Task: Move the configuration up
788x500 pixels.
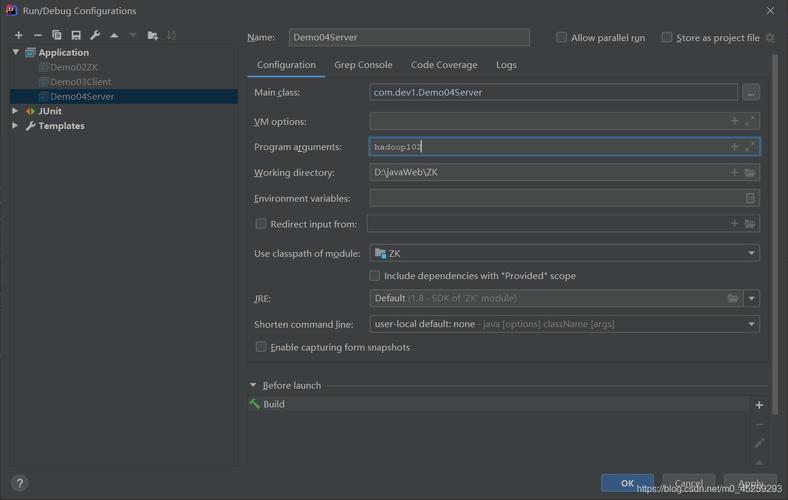Action: [x=114, y=35]
